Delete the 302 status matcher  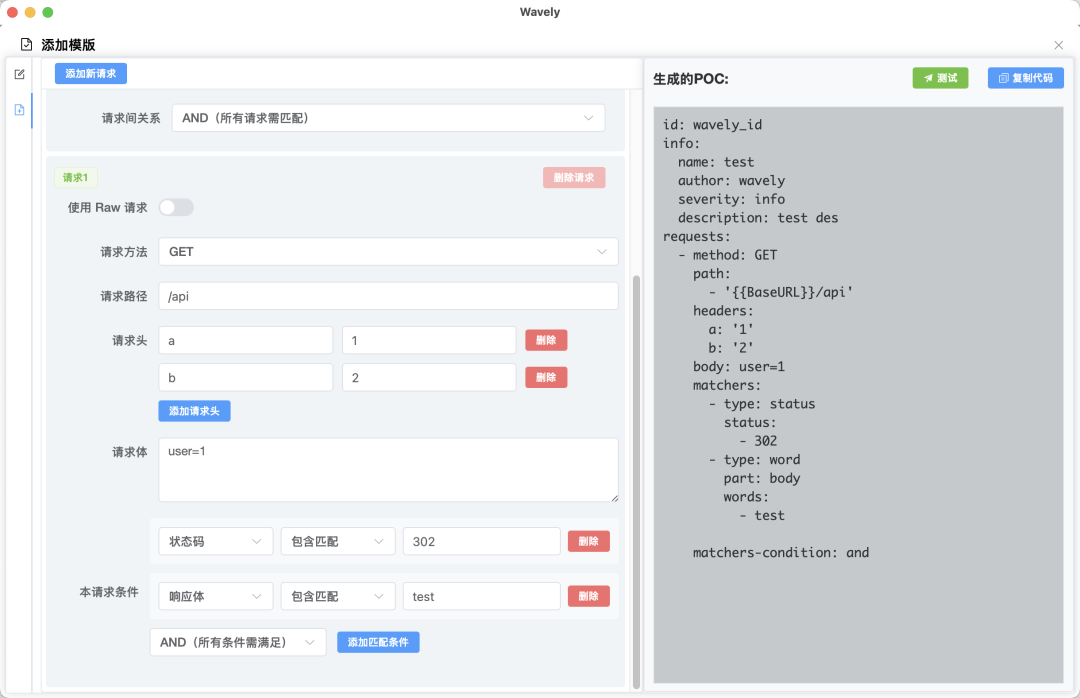(588, 542)
